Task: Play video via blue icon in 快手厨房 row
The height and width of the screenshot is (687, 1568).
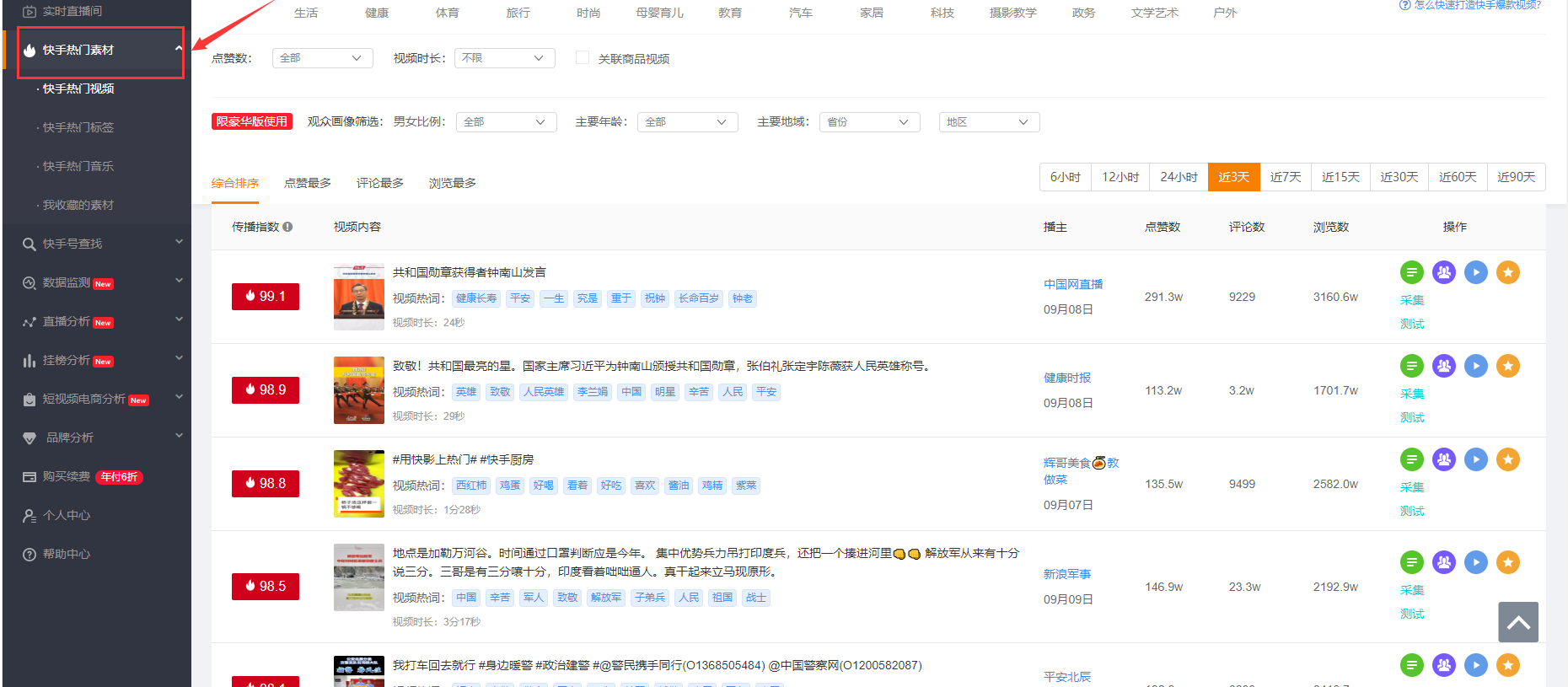Action: tap(1476, 459)
